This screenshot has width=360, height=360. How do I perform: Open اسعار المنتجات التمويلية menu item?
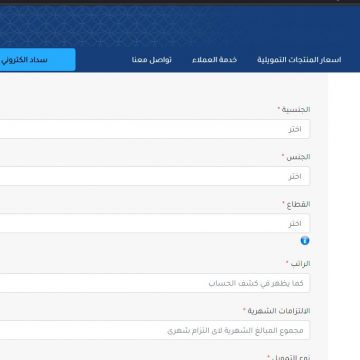(x=299, y=60)
